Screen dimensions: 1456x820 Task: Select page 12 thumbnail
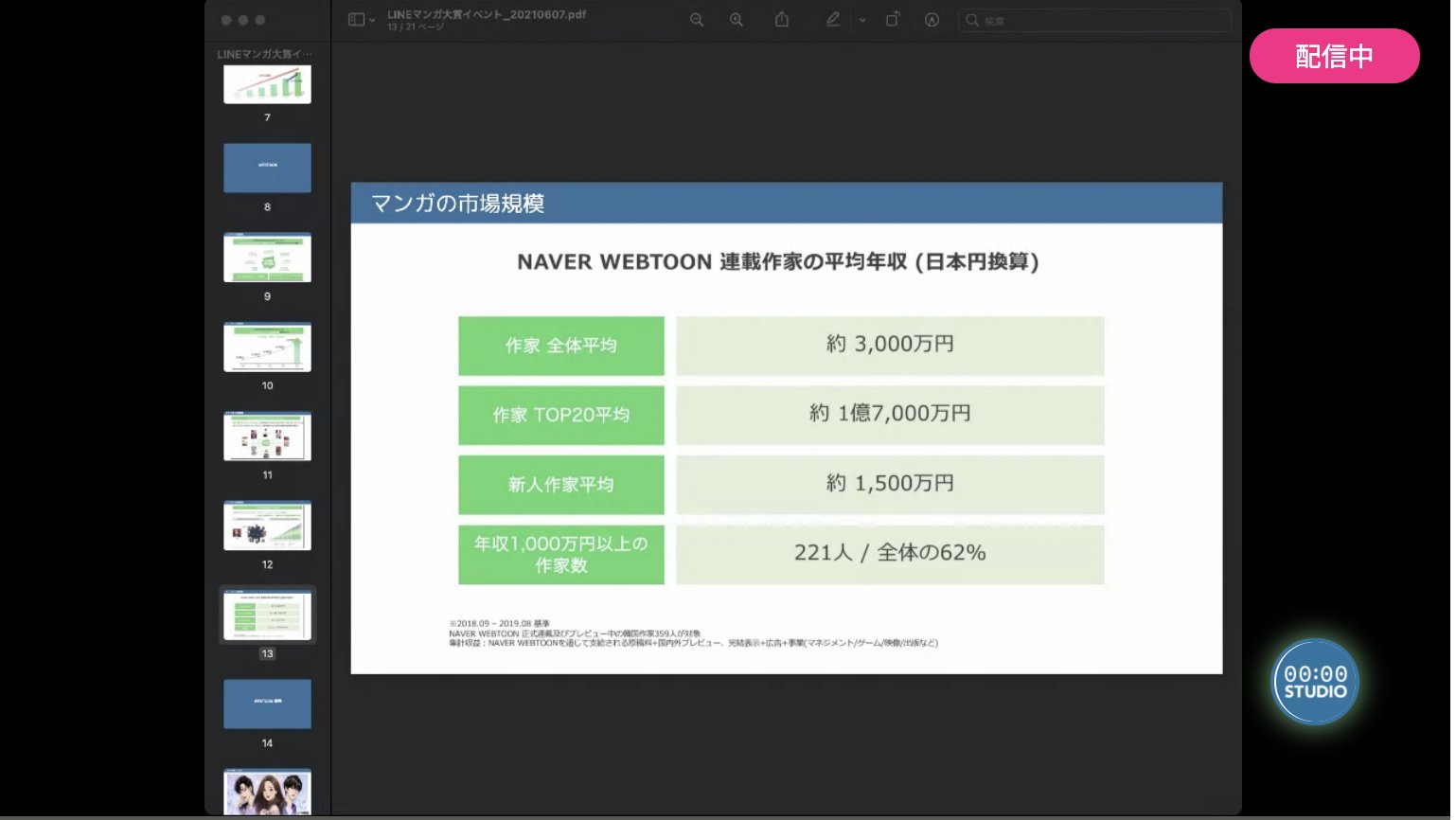point(267,526)
